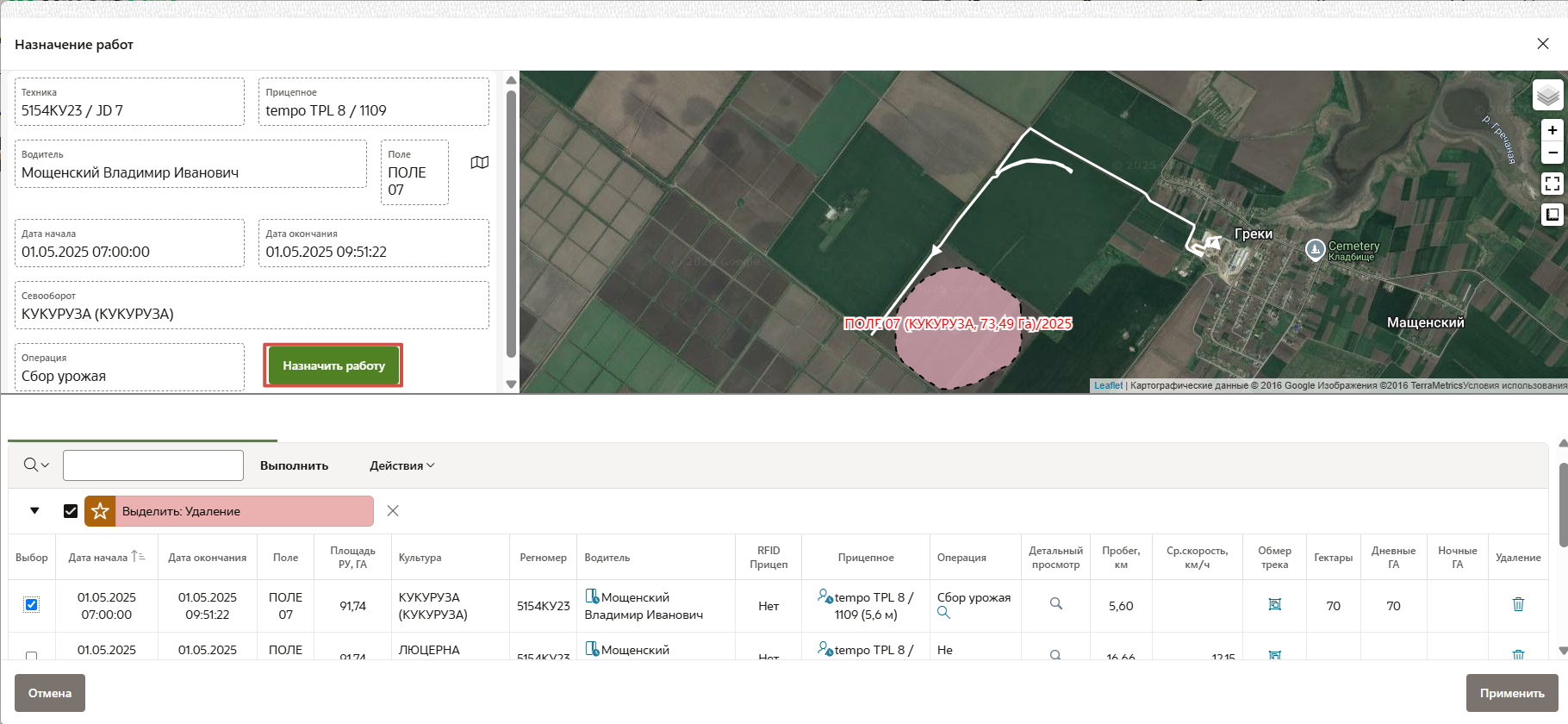Click the Применить button
Screen dimensions: 1568x724
point(1511,693)
